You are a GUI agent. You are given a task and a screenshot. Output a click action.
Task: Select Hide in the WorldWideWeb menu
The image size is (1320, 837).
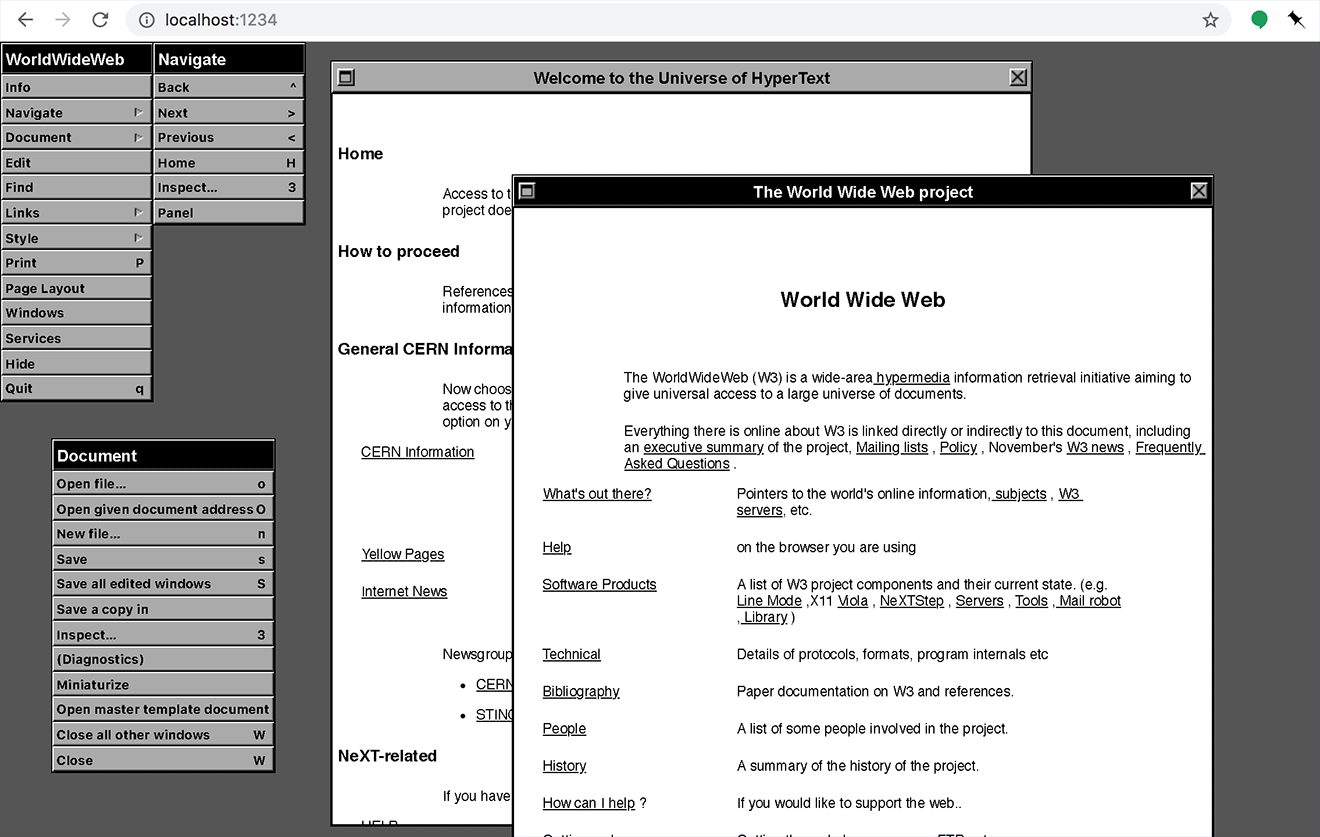[76, 364]
